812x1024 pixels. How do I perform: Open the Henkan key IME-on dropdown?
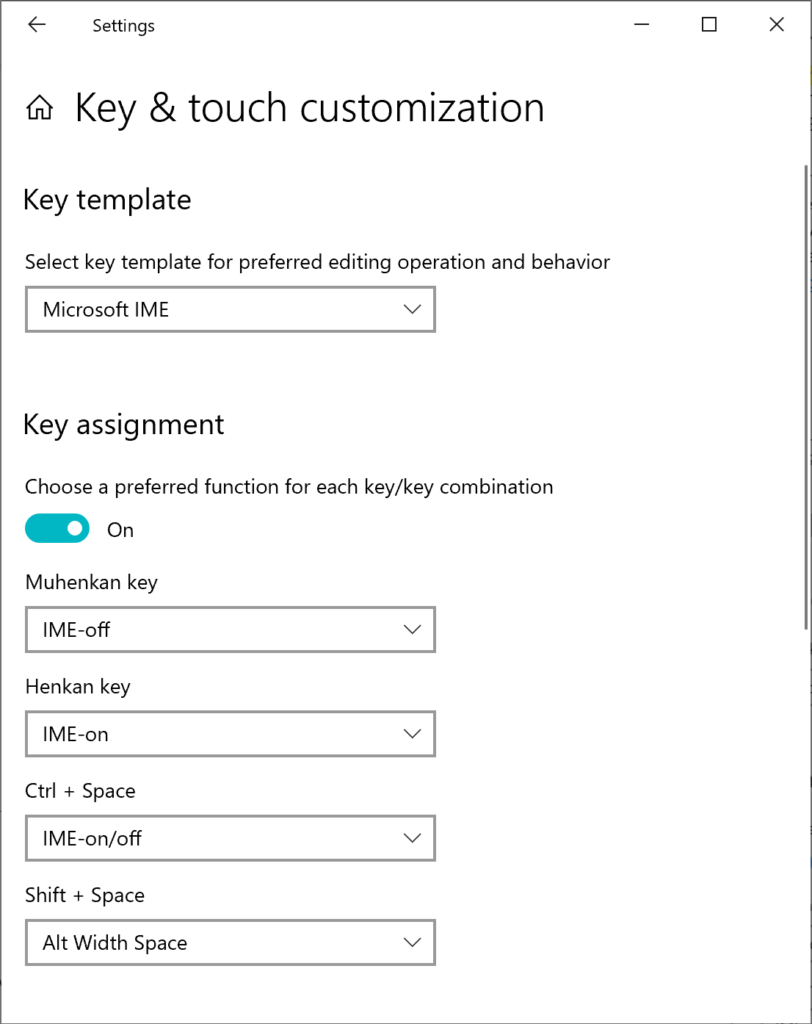point(230,734)
